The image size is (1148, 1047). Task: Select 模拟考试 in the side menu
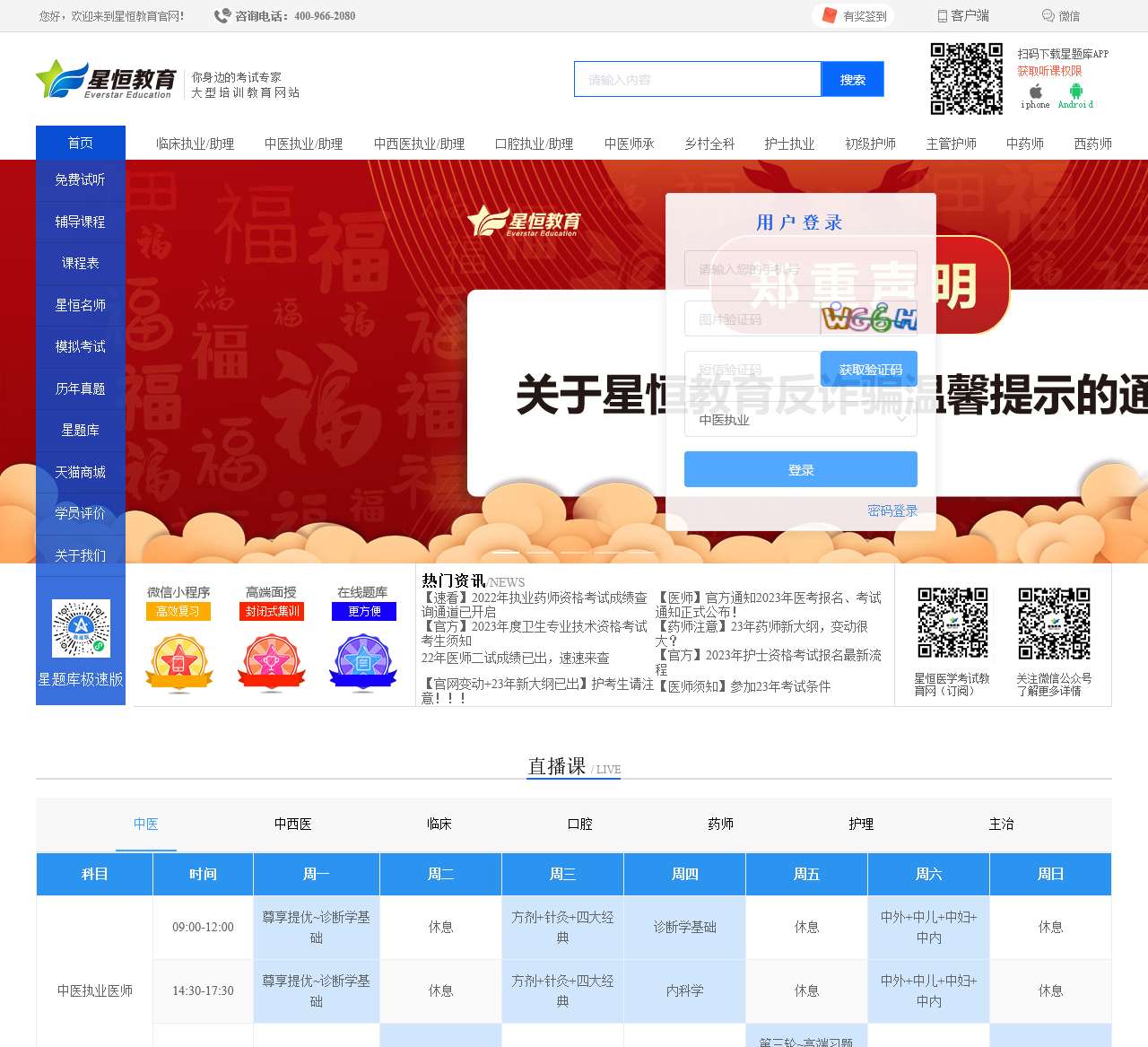pyautogui.click(x=81, y=346)
